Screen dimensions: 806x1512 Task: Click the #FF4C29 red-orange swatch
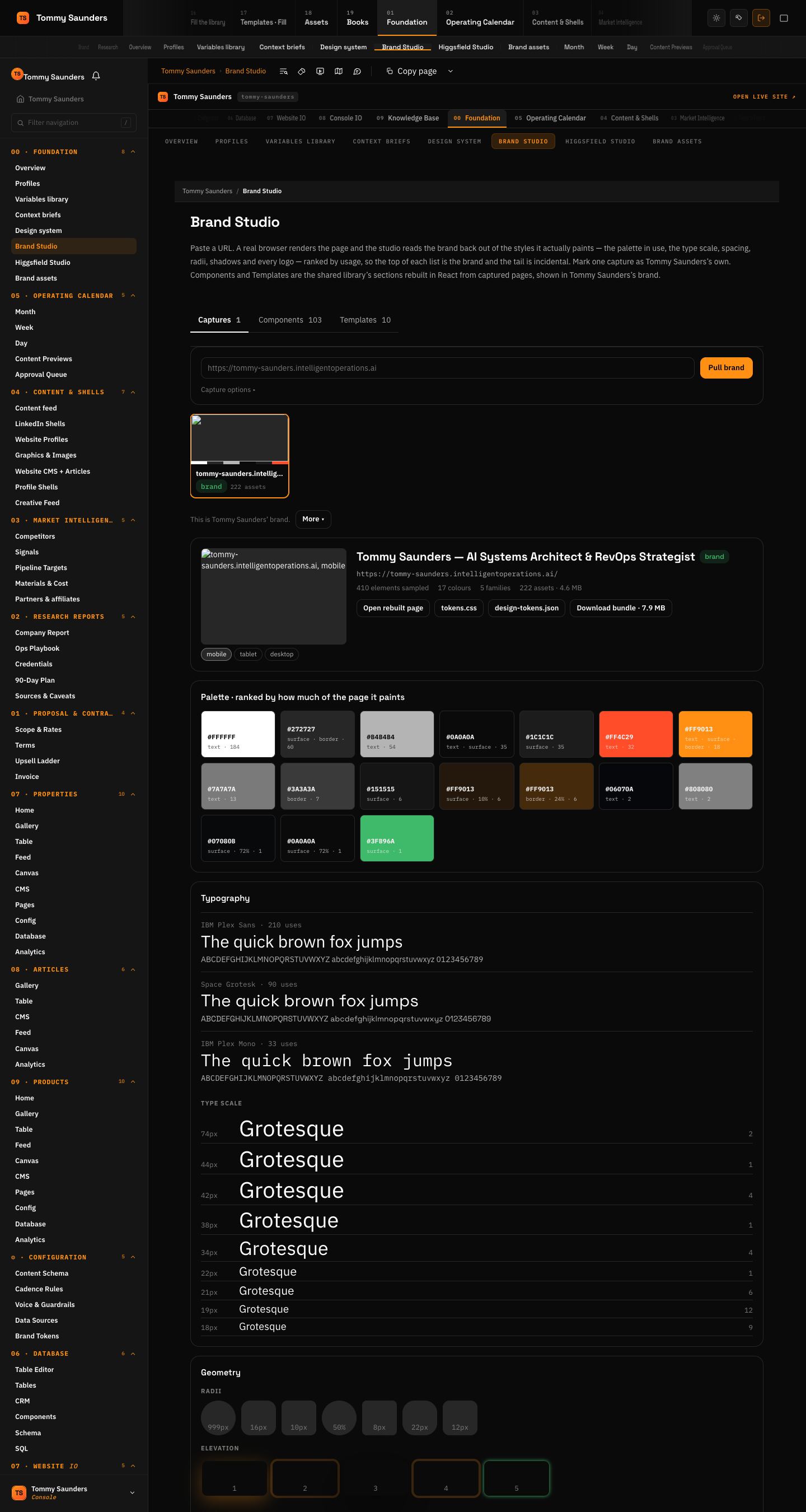coord(636,734)
